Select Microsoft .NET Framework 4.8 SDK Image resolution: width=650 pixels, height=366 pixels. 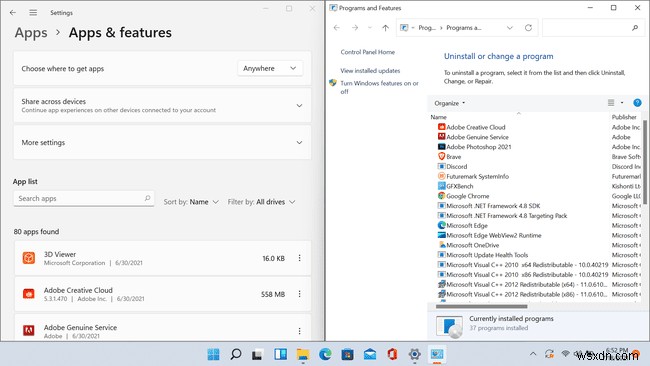493,206
